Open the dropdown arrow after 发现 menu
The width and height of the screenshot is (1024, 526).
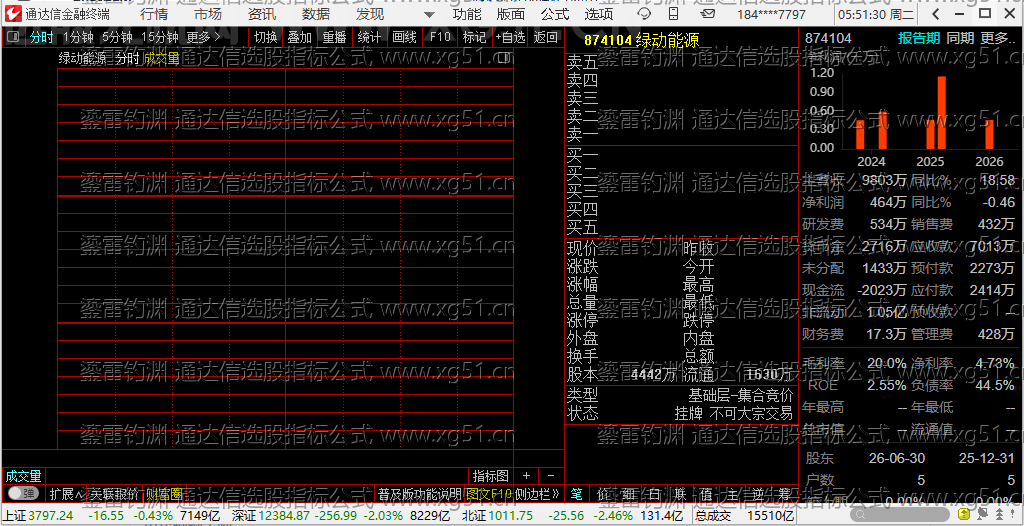428,14
